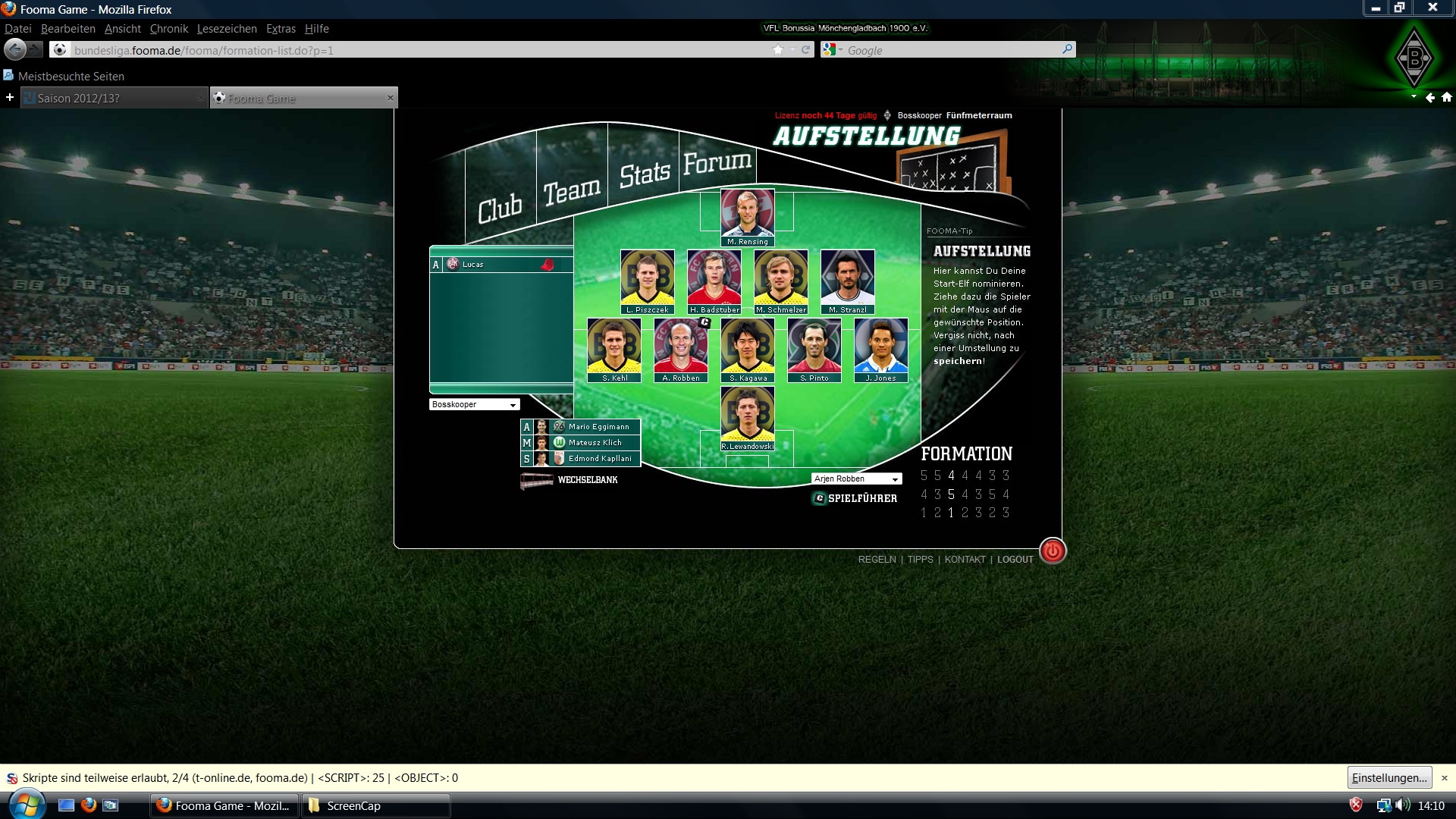Select the 5-4-1 formation option
Image resolution: width=1456 pixels, height=819 pixels.
pos(924,494)
